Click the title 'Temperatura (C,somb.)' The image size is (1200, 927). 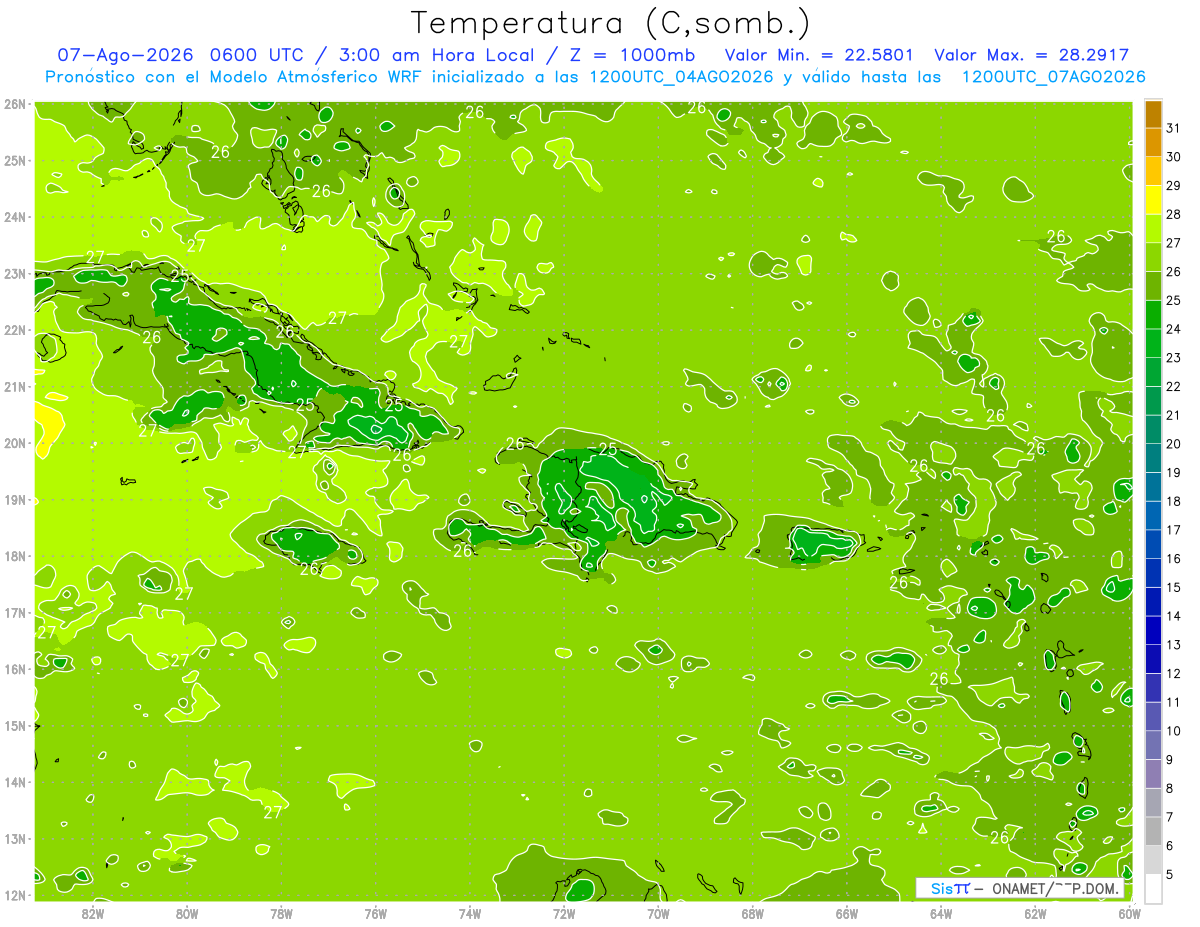(x=611, y=23)
